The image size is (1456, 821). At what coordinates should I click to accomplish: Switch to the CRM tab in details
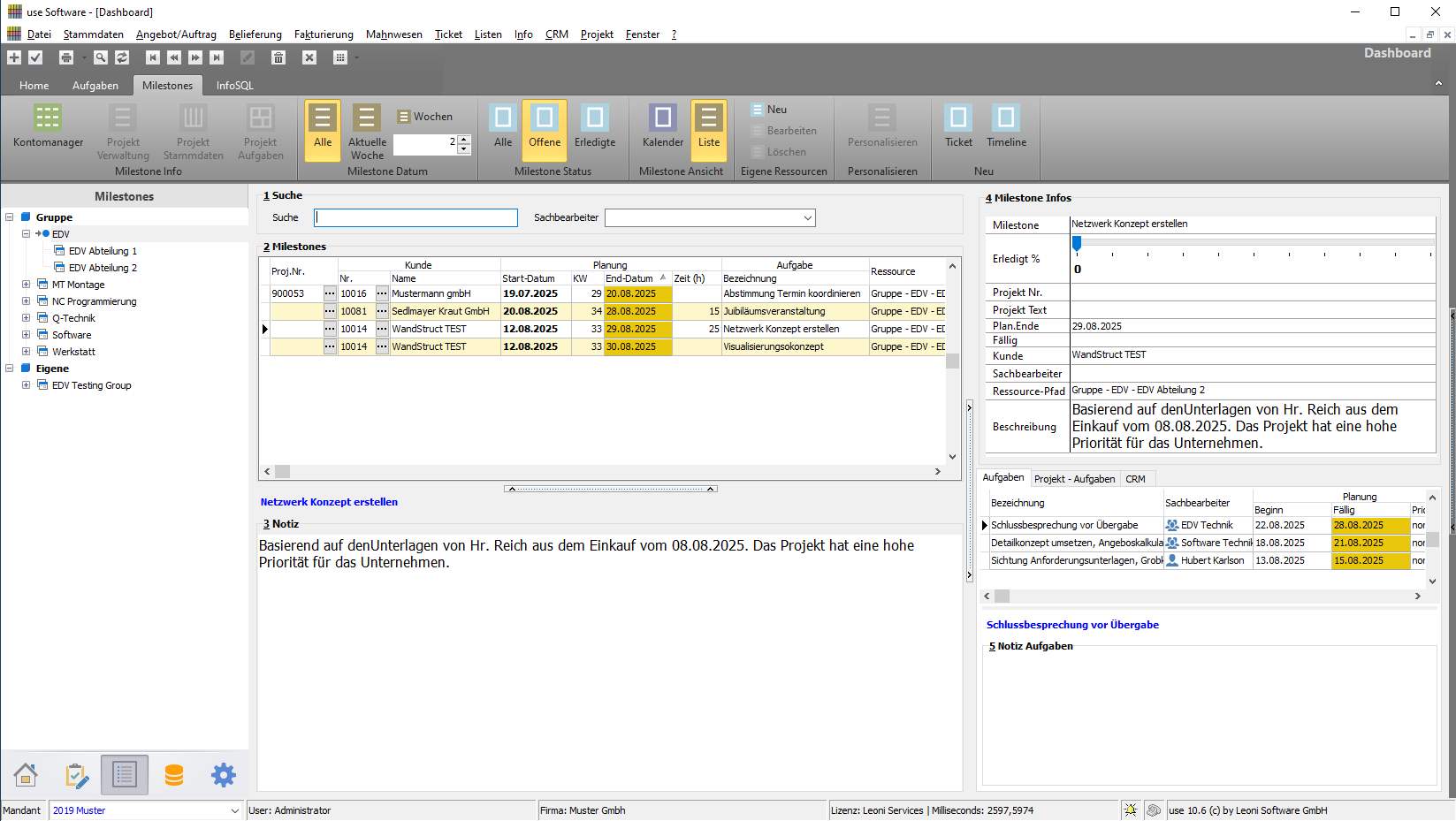pyautogui.click(x=1135, y=479)
